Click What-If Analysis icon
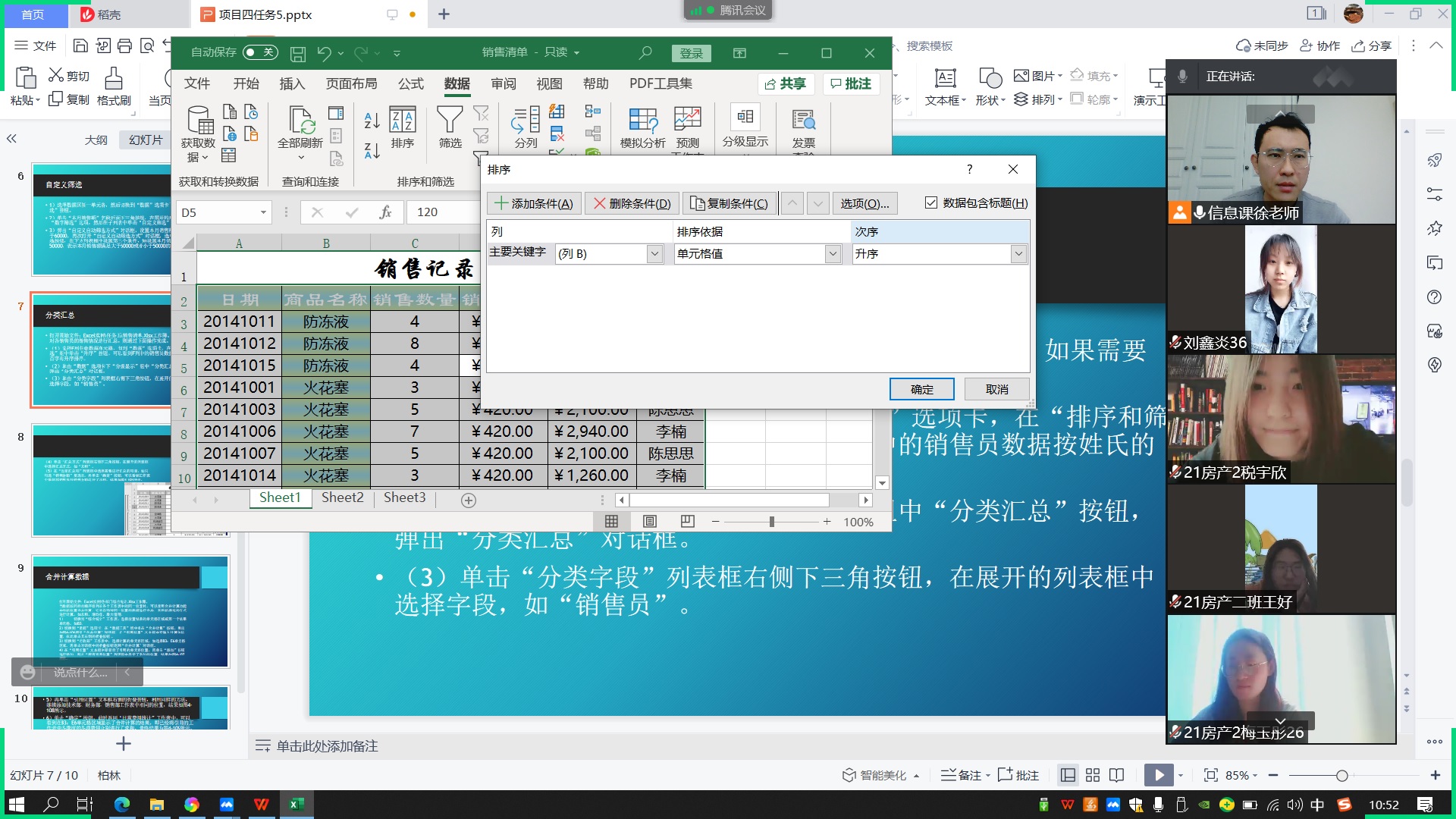 pyautogui.click(x=642, y=121)
